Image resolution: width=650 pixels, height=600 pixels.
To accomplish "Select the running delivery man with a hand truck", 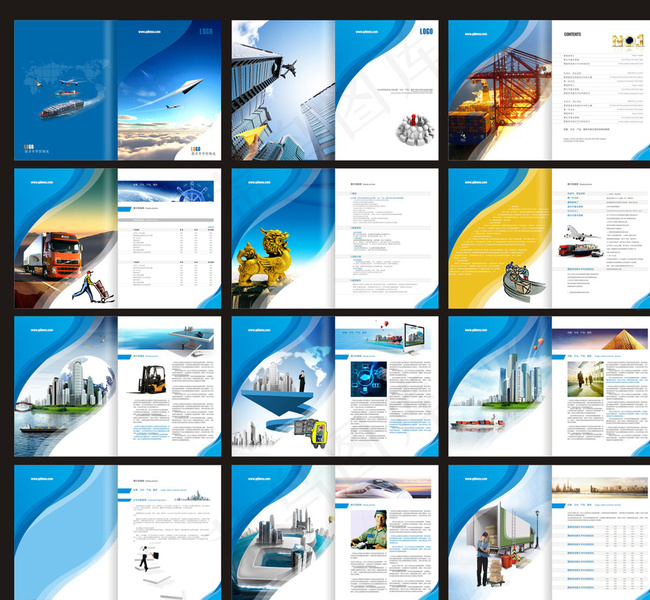I will tap(92, 287).
